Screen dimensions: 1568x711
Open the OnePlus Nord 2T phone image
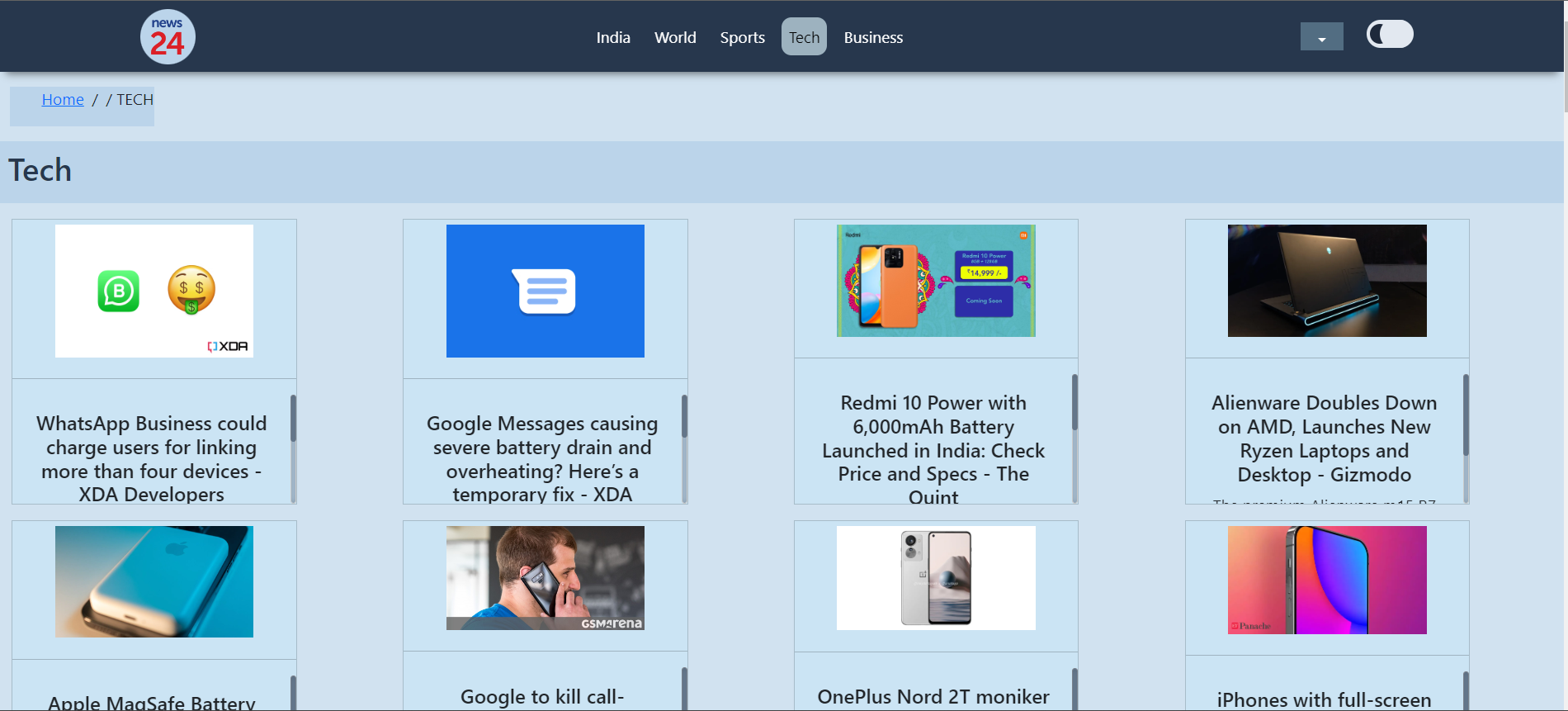[x=936, y=578]
